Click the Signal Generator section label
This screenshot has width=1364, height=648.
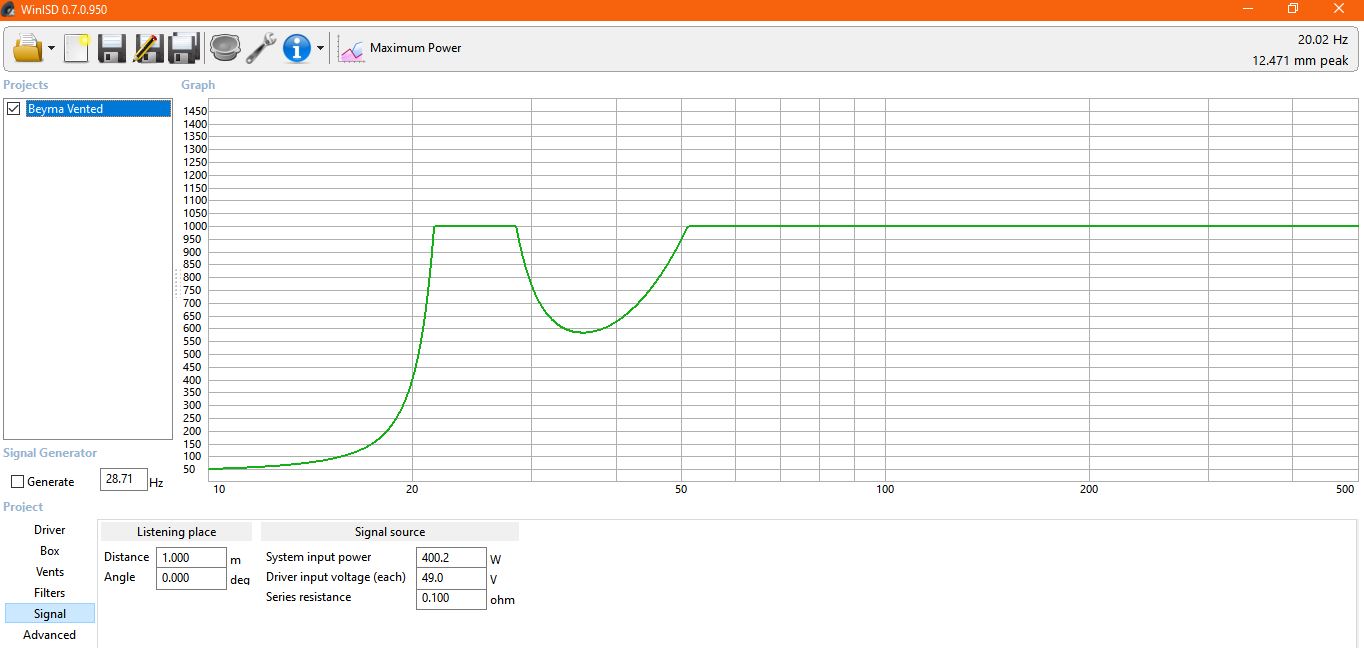pos(50,453)
